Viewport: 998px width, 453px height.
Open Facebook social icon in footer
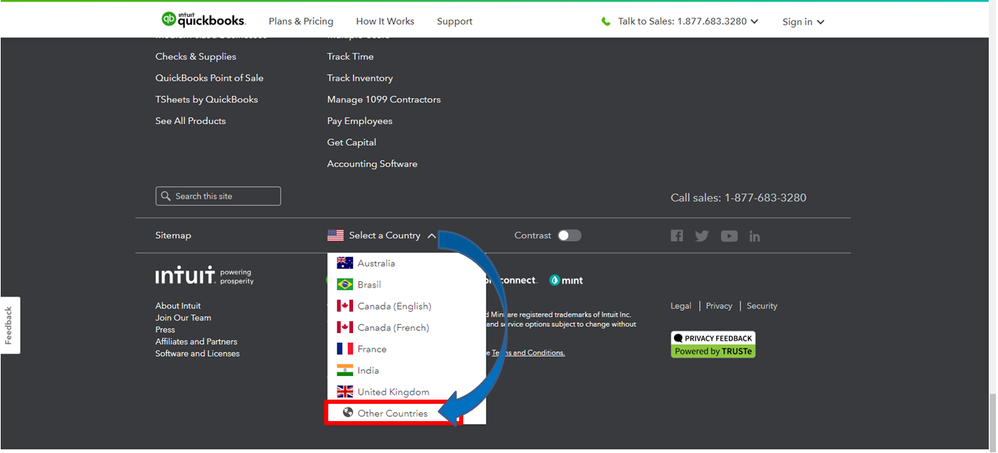coord(677,236)
